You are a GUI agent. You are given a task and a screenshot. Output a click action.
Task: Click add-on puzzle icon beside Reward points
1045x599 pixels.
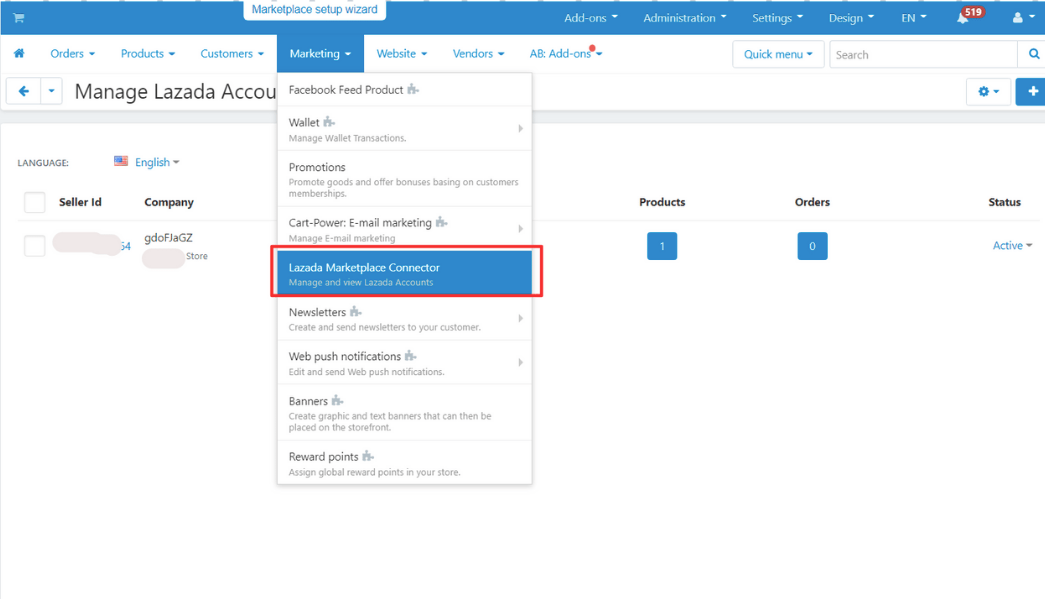[x=368, y=456]
